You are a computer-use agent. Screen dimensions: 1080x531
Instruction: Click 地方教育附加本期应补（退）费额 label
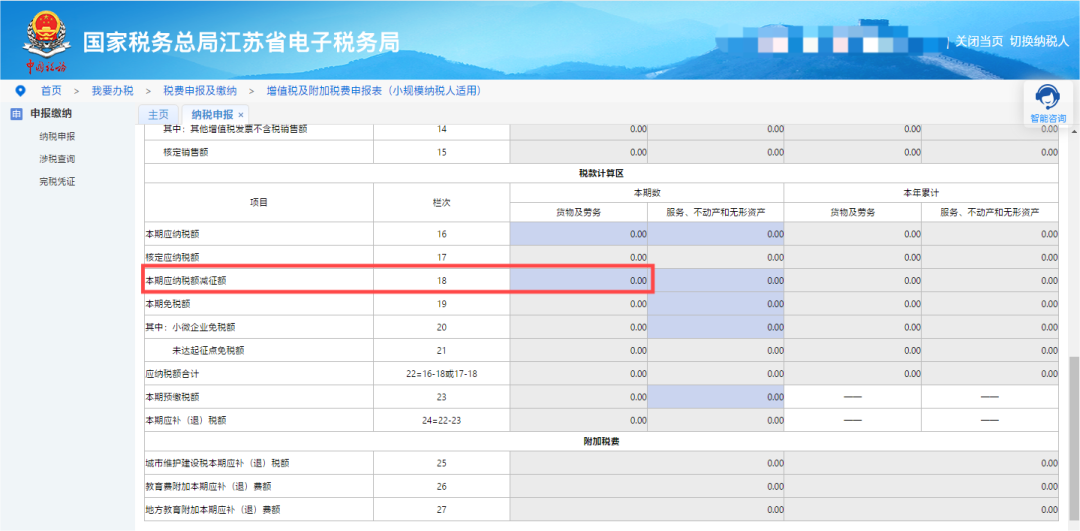click(213, 510)
